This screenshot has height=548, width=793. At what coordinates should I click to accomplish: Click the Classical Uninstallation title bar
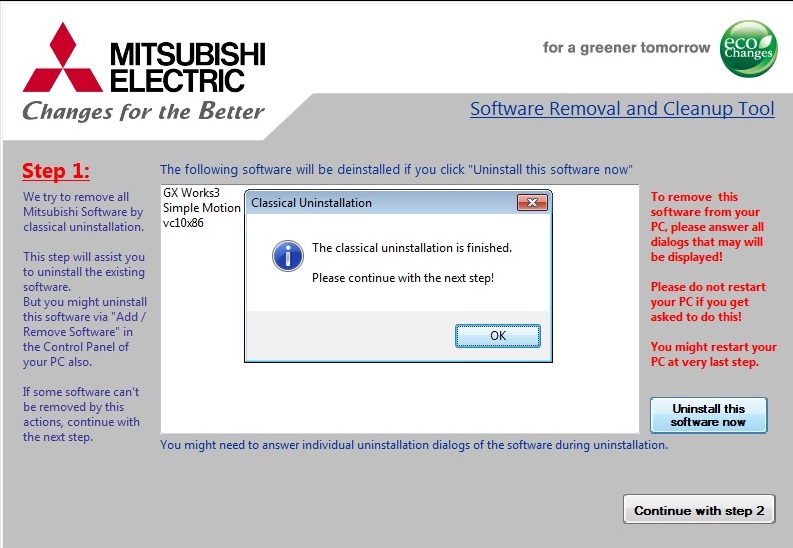click(x=380, y=203)
